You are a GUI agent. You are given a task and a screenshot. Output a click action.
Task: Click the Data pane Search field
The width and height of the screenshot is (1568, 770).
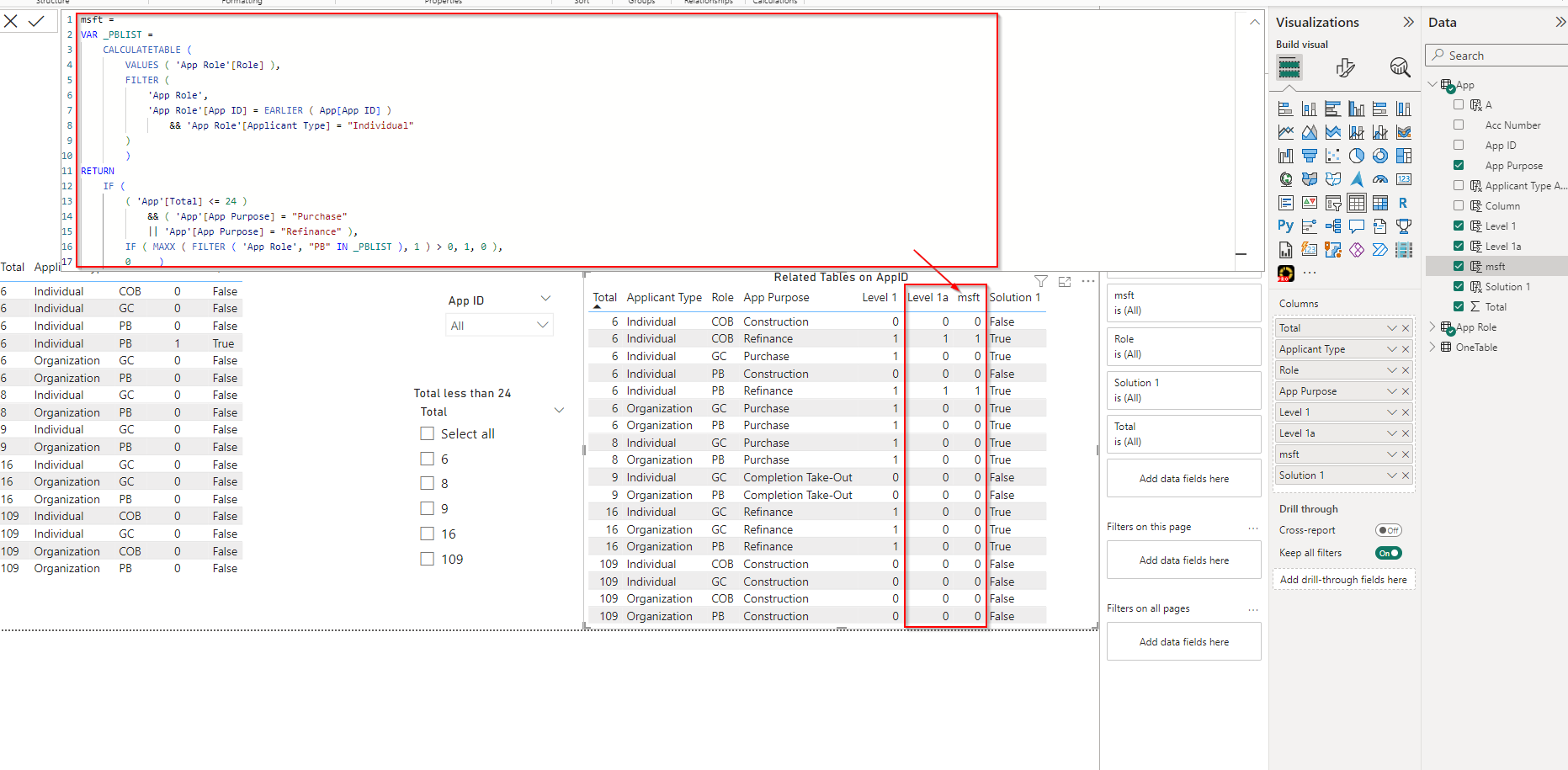(x=1498, y=56)
